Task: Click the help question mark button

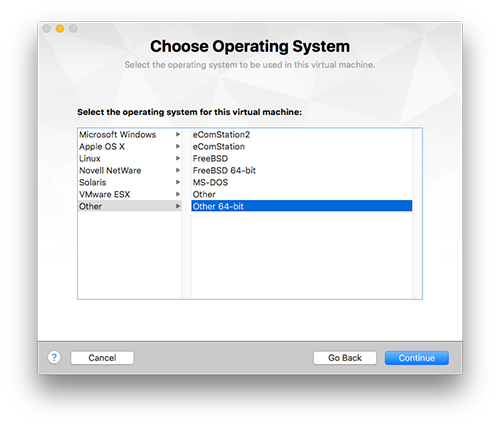Action: click(x=54, y=357)
